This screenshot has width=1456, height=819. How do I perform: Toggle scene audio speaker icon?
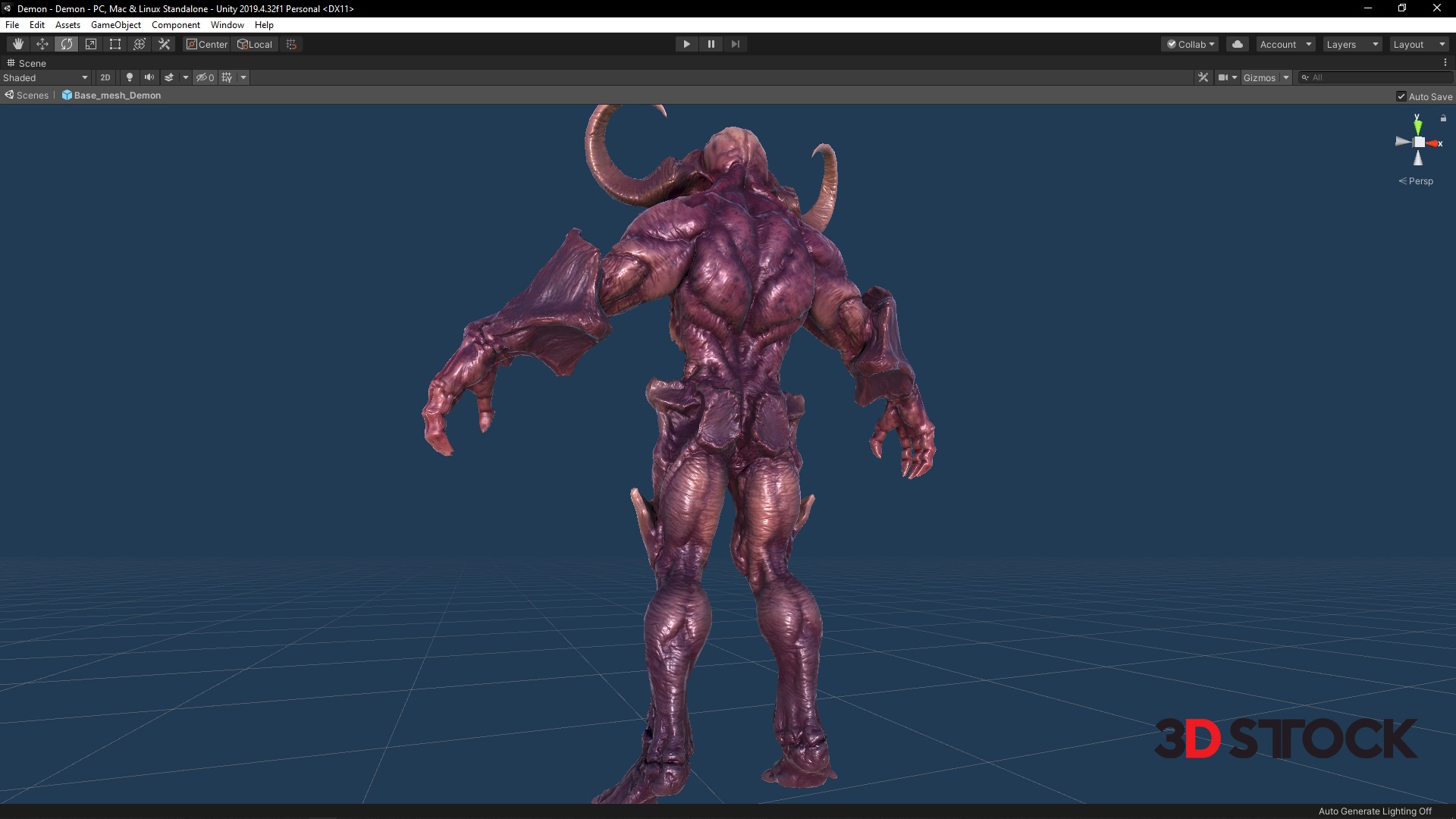pos(149,77)
